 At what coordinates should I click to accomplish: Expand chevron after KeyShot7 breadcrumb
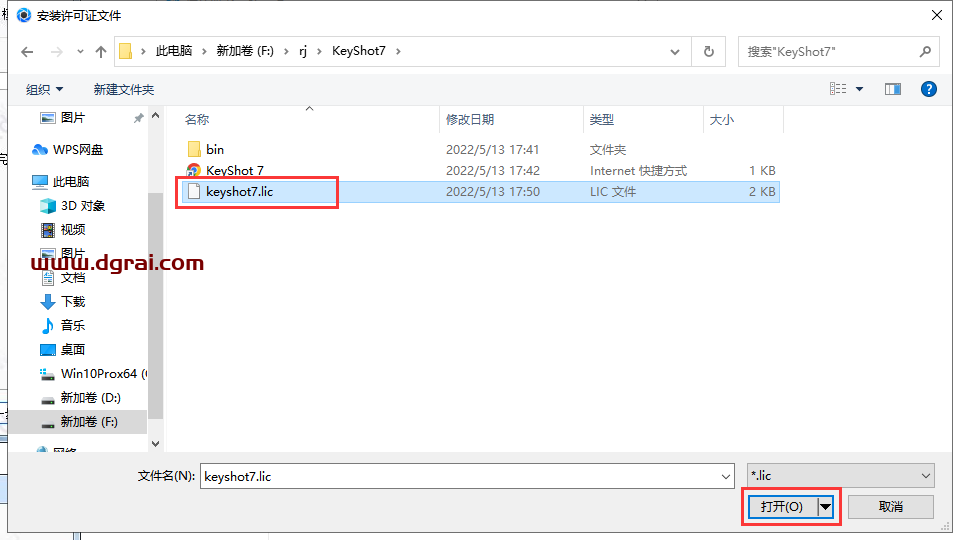[x=398, y=51]
